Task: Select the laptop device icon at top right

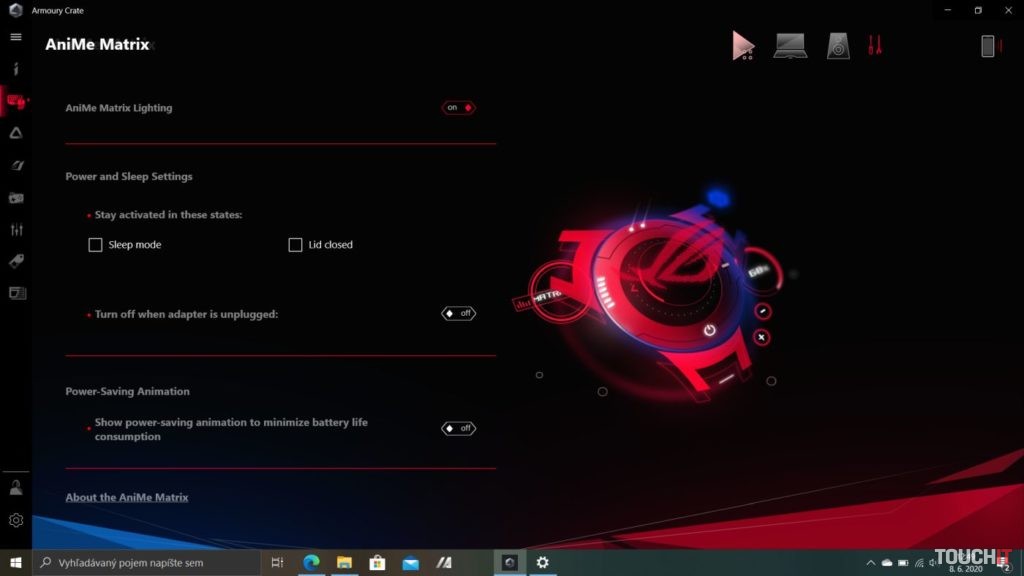Action: click(790, 45)
